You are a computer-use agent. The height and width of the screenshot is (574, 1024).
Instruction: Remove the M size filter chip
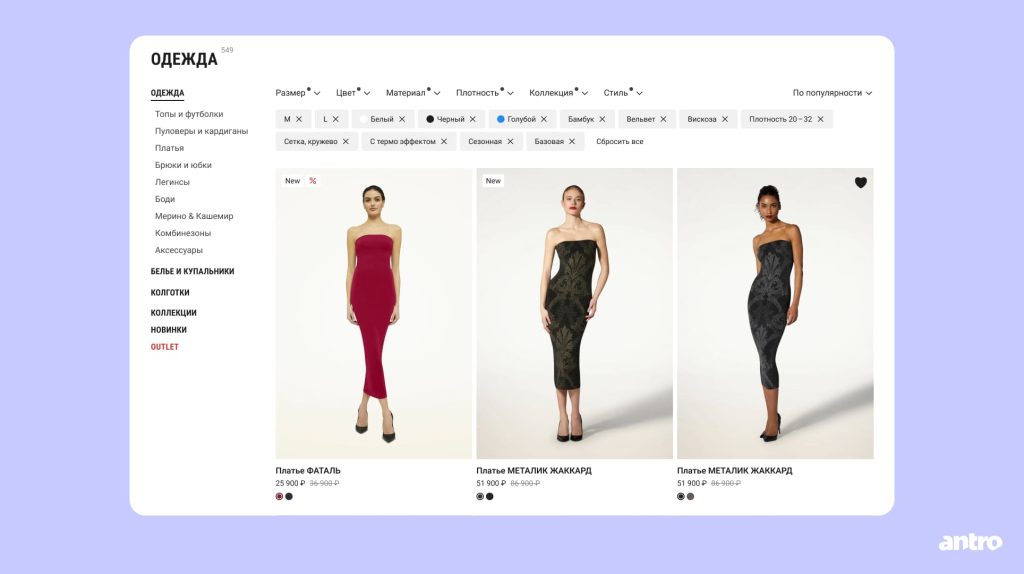299,119
